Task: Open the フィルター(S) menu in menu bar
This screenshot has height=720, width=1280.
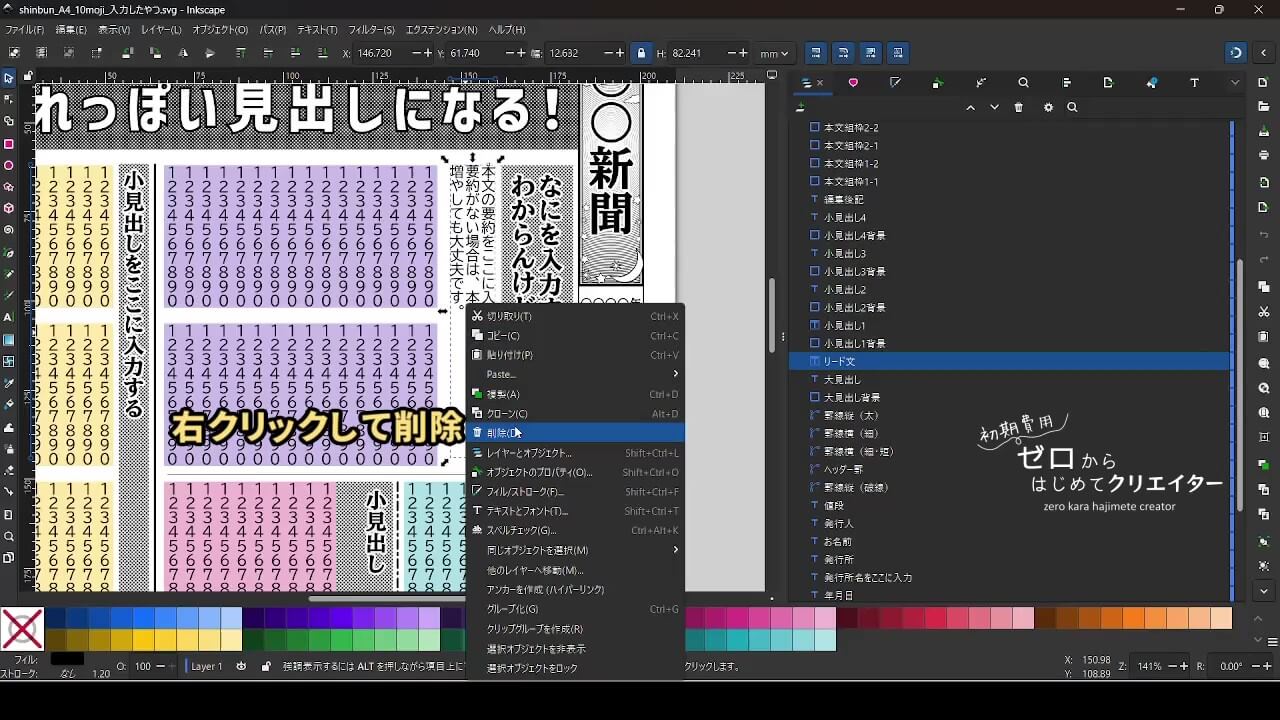Action: coord(373,30)
